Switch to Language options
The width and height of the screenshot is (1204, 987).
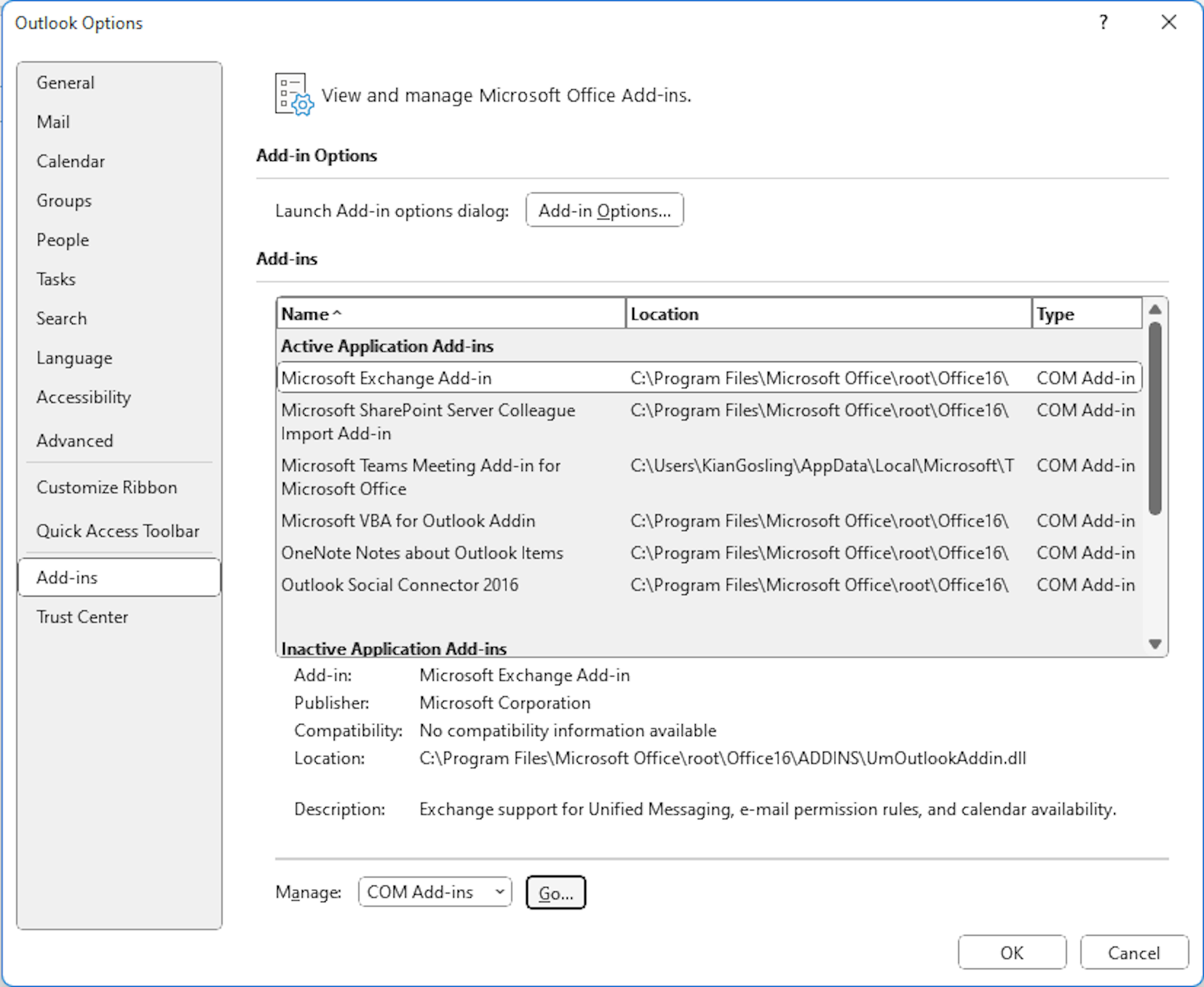tap(119, 357)
